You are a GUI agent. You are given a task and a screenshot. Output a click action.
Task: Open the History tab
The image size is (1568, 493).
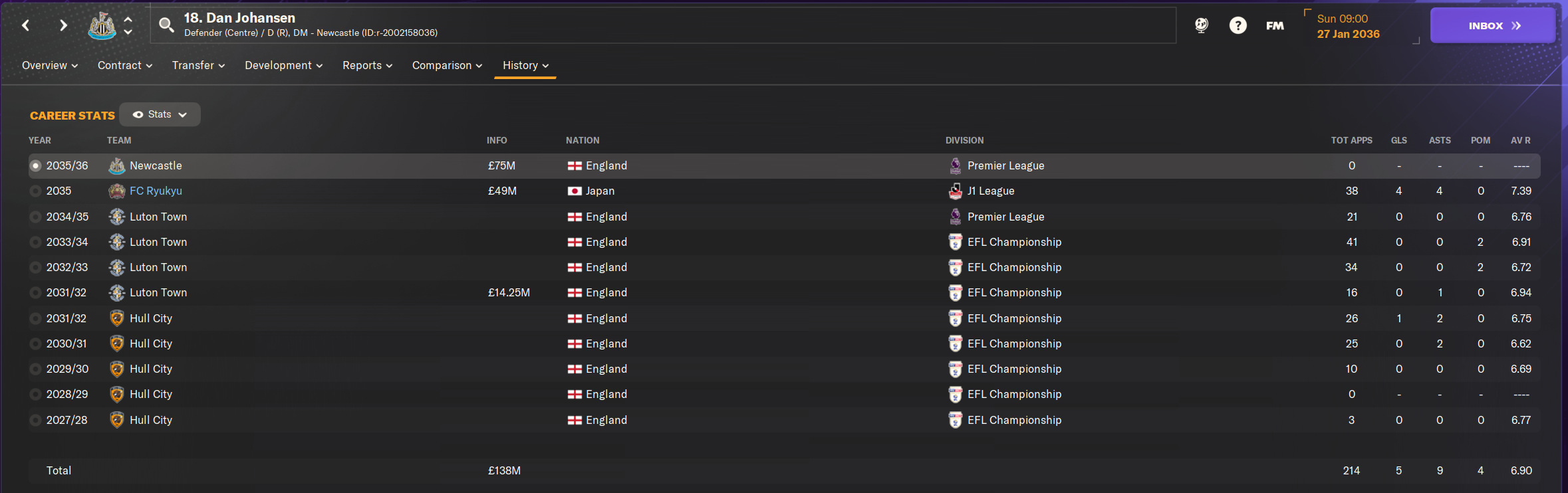click(525, 65)
